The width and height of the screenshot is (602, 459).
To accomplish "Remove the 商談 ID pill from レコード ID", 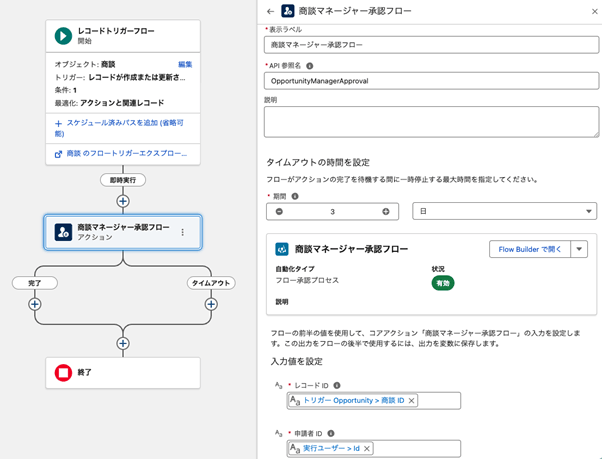I will (x=412, y=400).
